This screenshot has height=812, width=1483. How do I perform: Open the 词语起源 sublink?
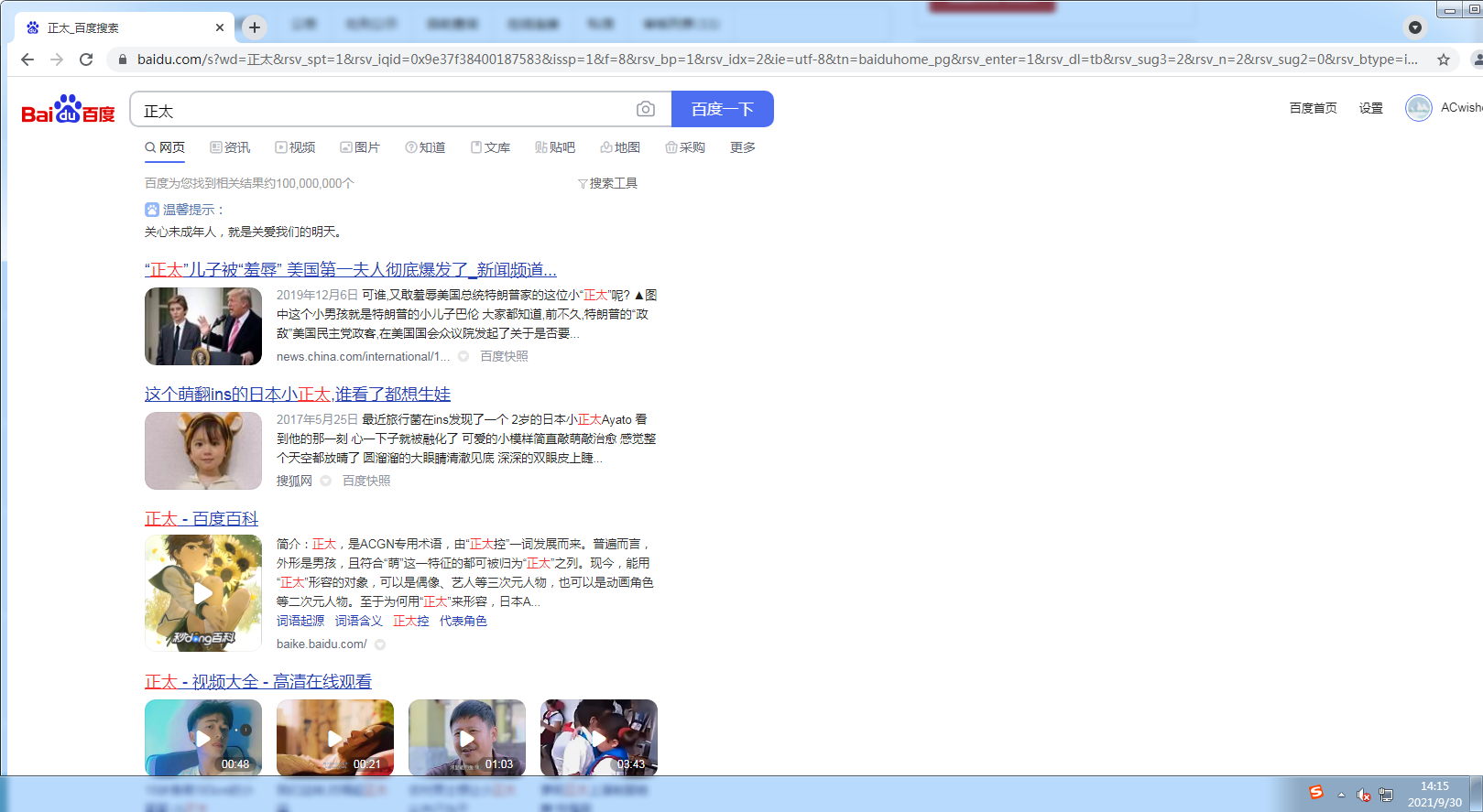coord(300,621)
